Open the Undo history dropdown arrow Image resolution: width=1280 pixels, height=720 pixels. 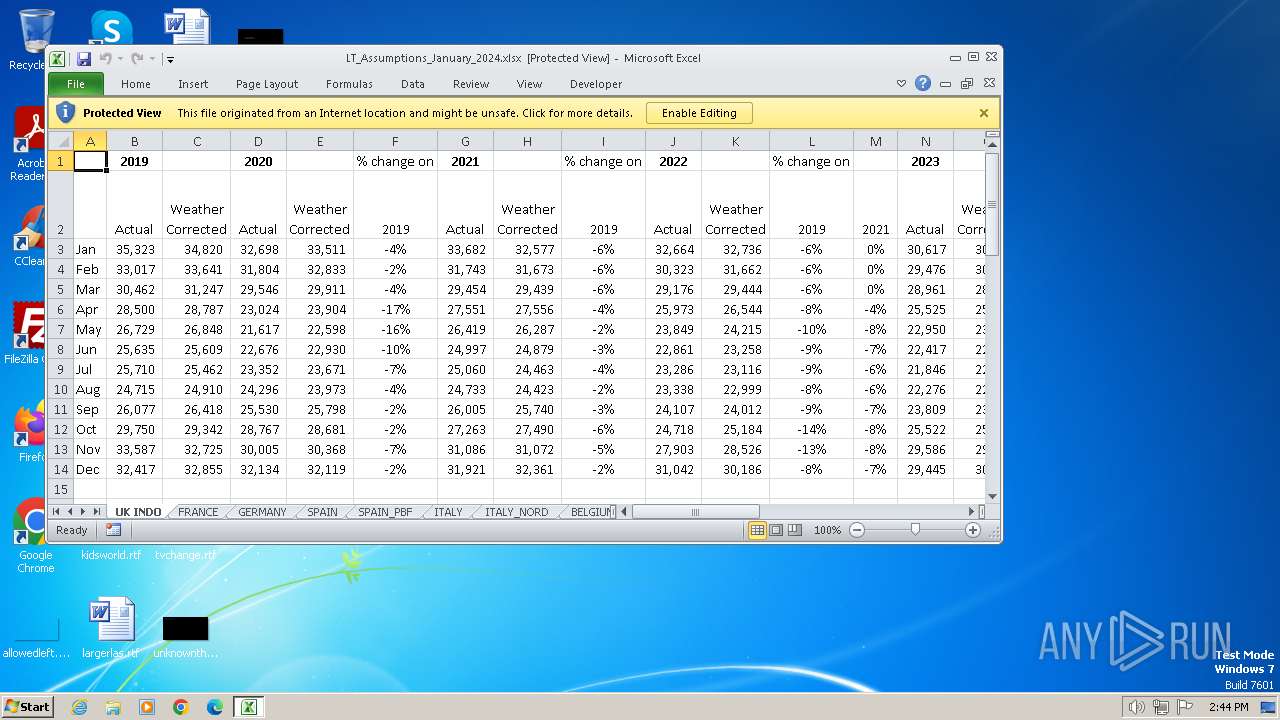pos(119,59)
